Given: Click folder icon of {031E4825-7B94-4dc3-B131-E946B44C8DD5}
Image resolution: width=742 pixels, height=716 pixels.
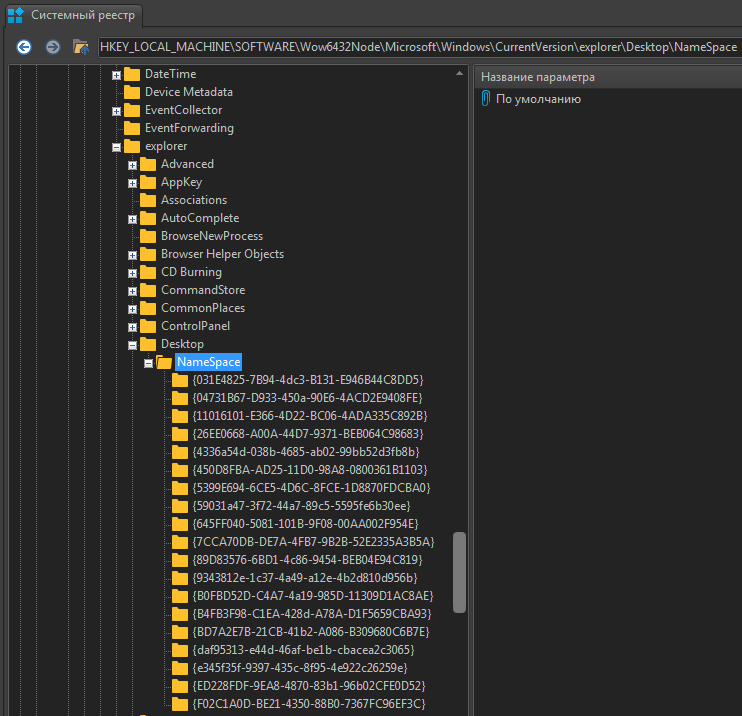Looking at the screenshot, I should click(180, 380).
